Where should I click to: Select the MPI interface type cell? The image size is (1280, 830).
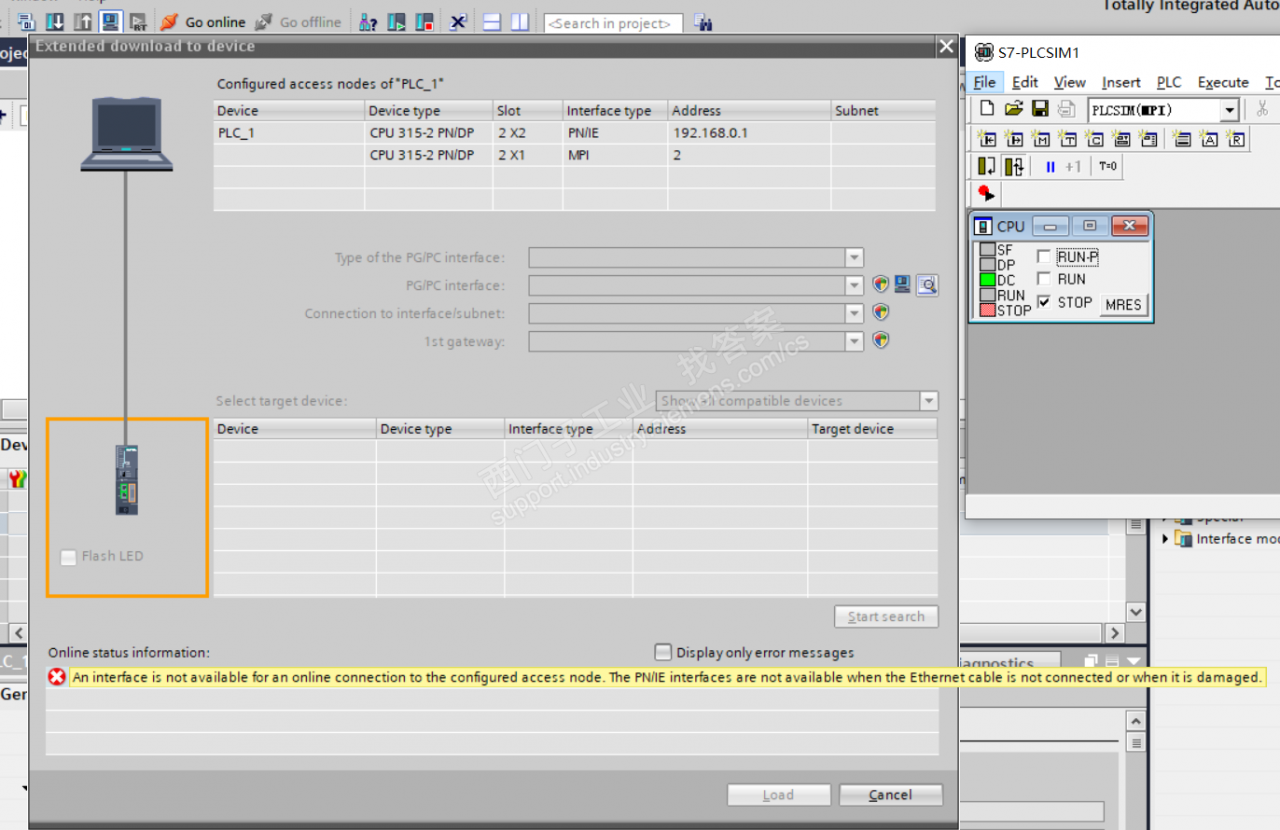pos(614,155)
